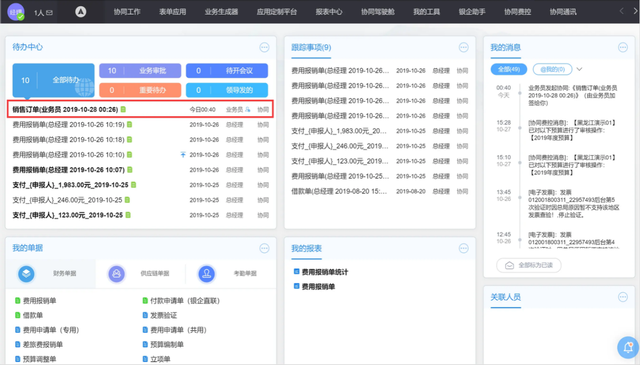Open 费用申请单（专用）form
640x365 pixels.
51,330
